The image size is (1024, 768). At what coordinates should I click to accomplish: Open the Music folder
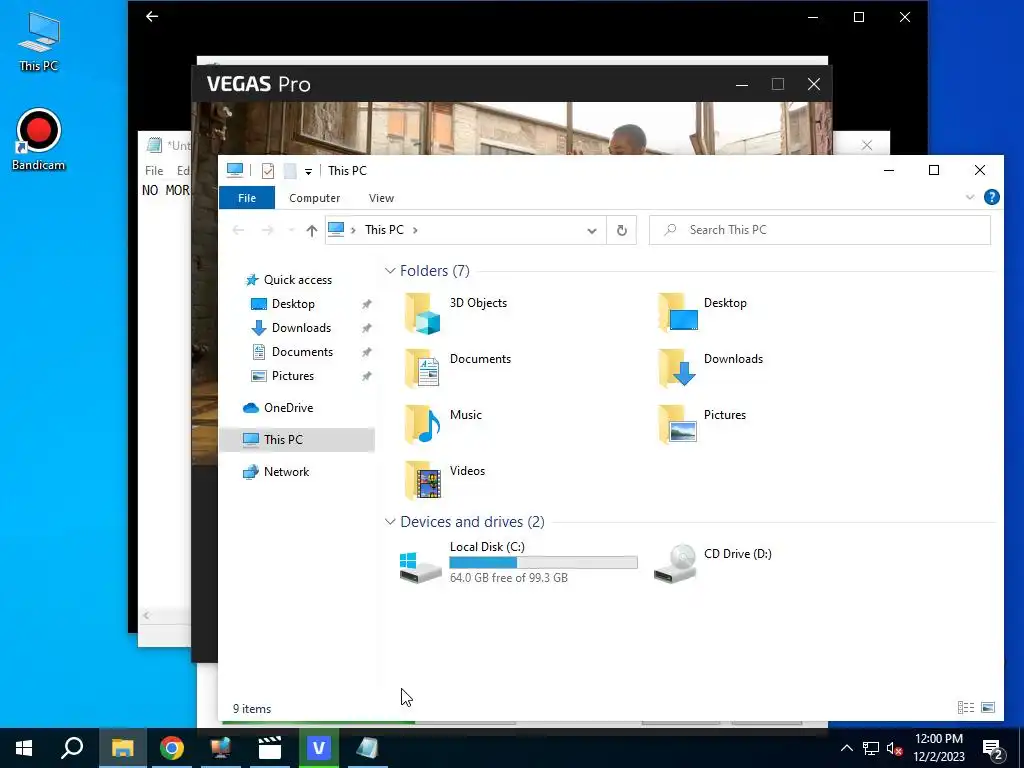443,424
